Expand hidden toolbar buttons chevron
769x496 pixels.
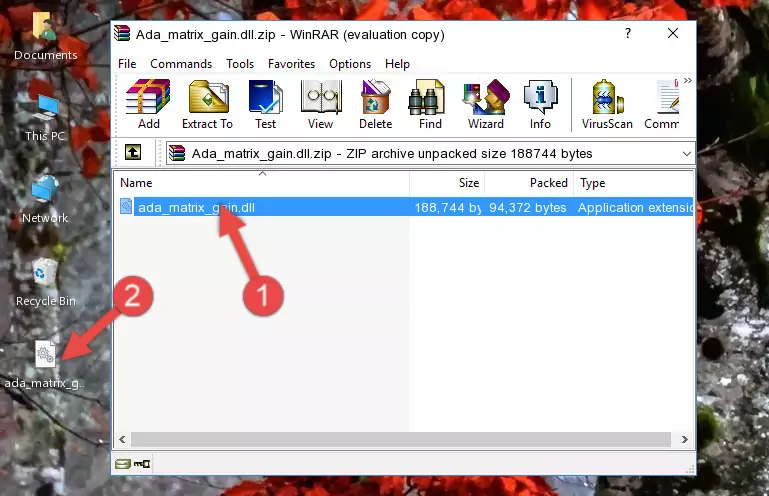coord(688,80)
